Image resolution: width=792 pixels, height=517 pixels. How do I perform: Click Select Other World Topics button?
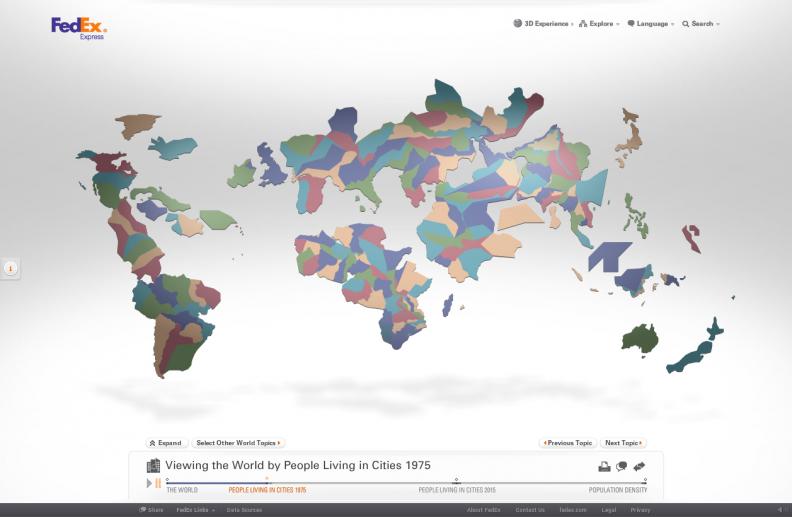coord(239,443)
